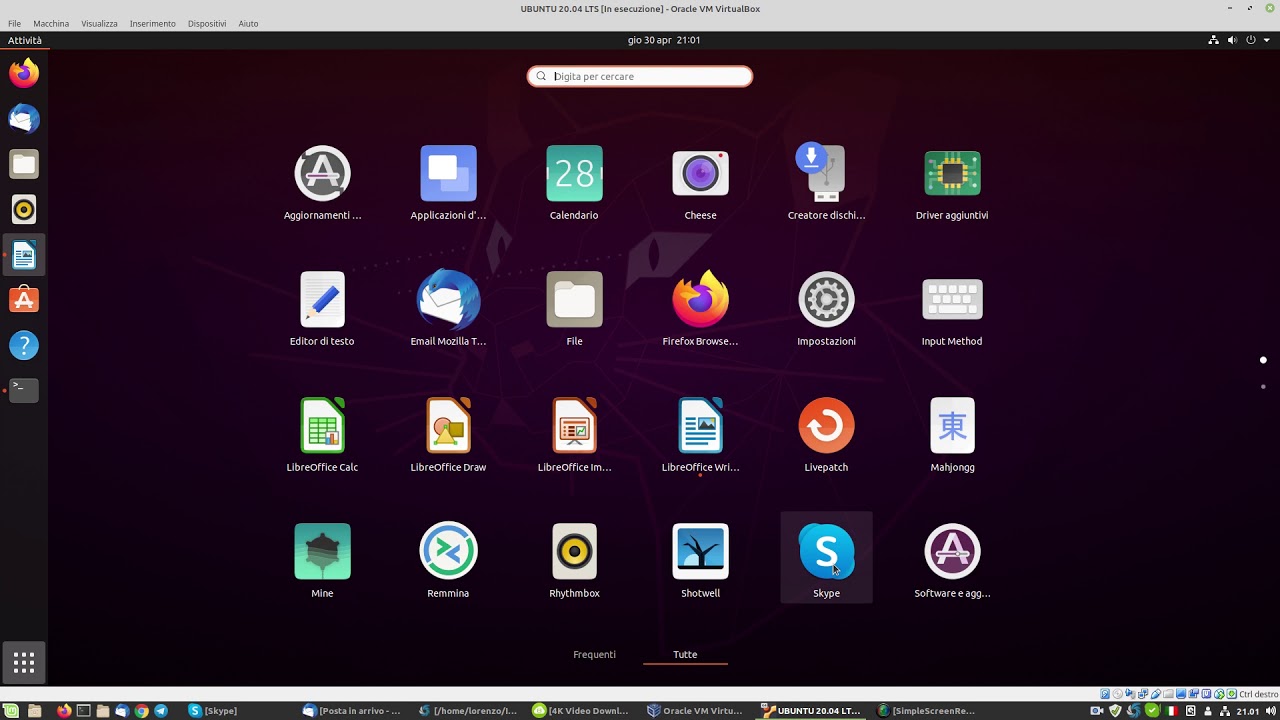
Task: Launch Skype from the application grid
Action: (826, 558)
